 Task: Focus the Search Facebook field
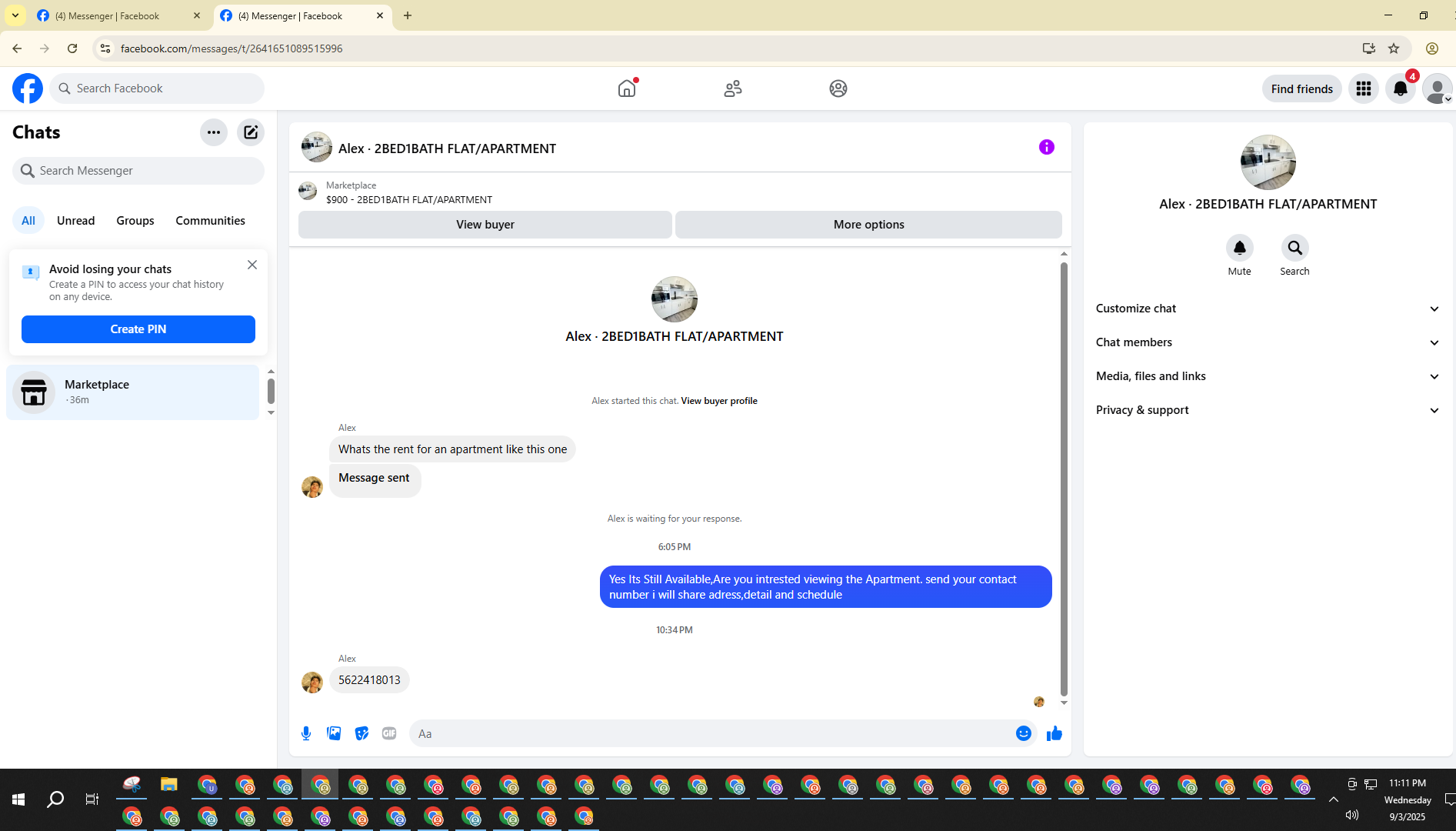point(157,88)
